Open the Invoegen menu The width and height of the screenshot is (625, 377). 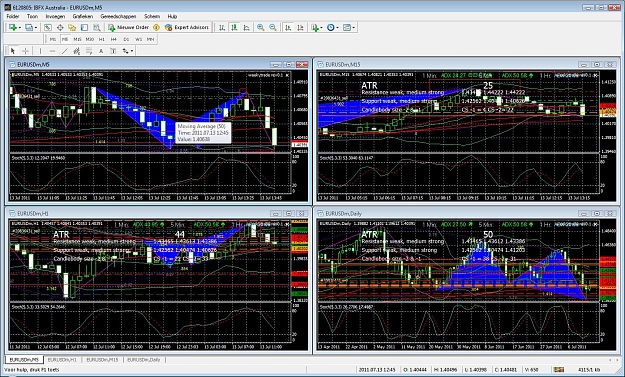55,16
